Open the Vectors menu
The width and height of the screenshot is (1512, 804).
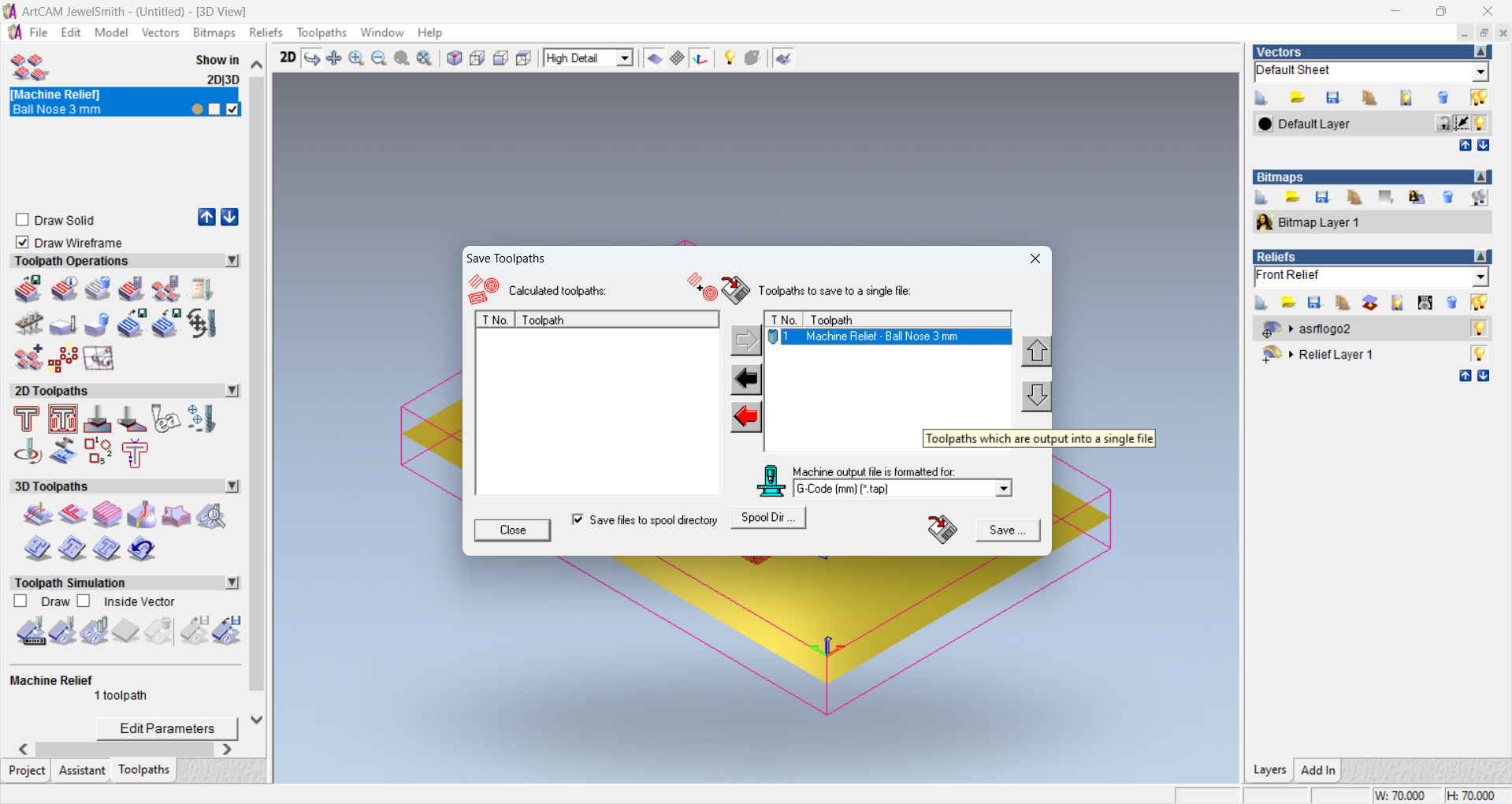pos(160,32)
